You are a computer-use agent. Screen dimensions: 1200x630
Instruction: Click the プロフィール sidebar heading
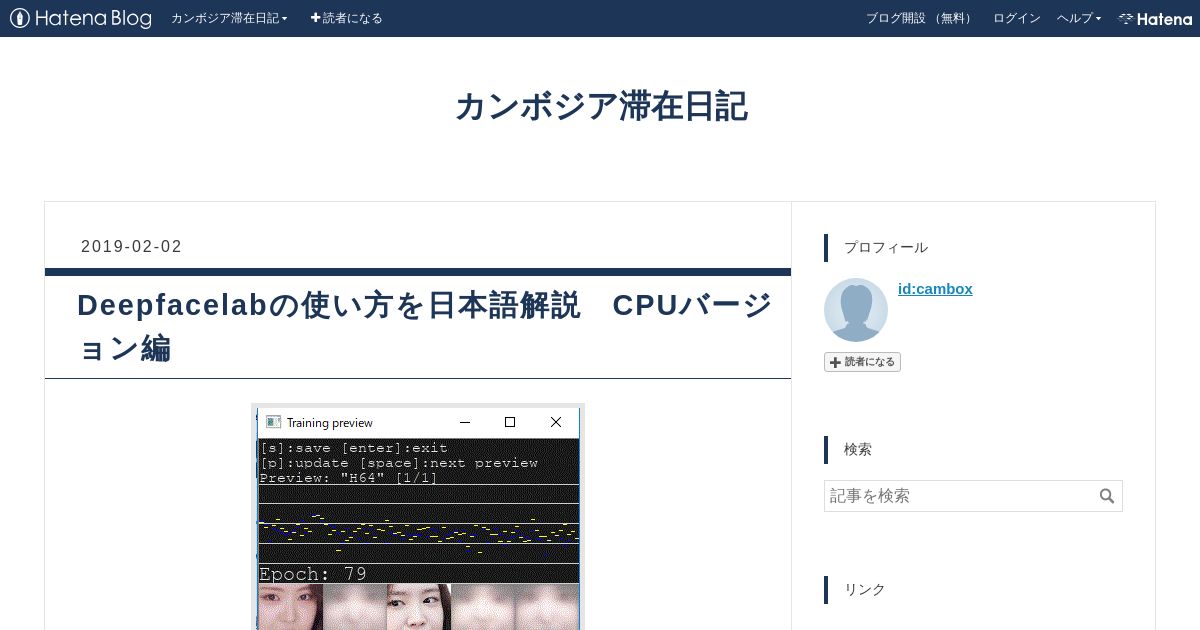886,247
